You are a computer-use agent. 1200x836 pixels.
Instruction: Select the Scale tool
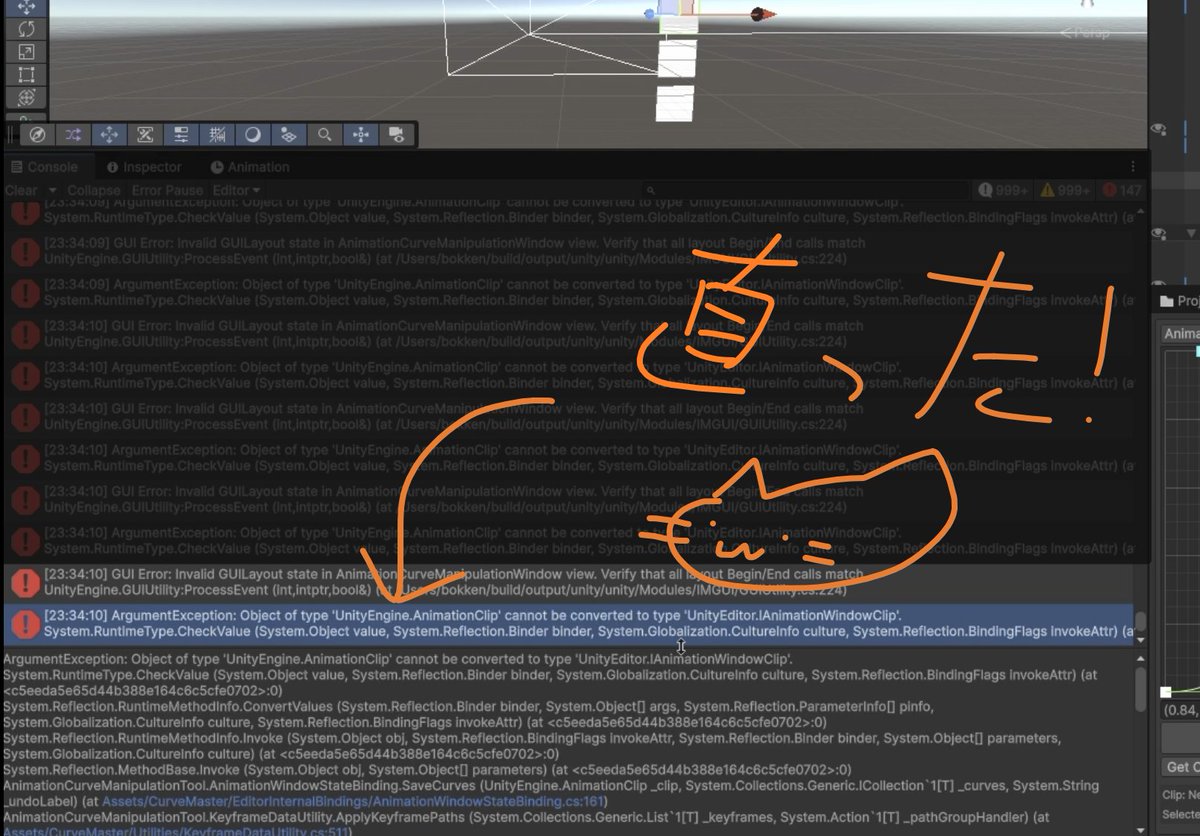click(x=27, y=52)
